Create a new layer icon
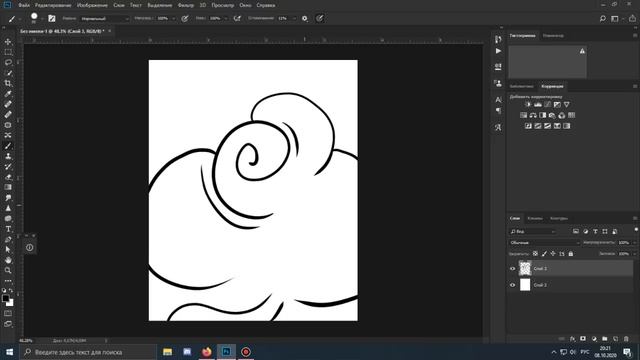 coord(615,339)
